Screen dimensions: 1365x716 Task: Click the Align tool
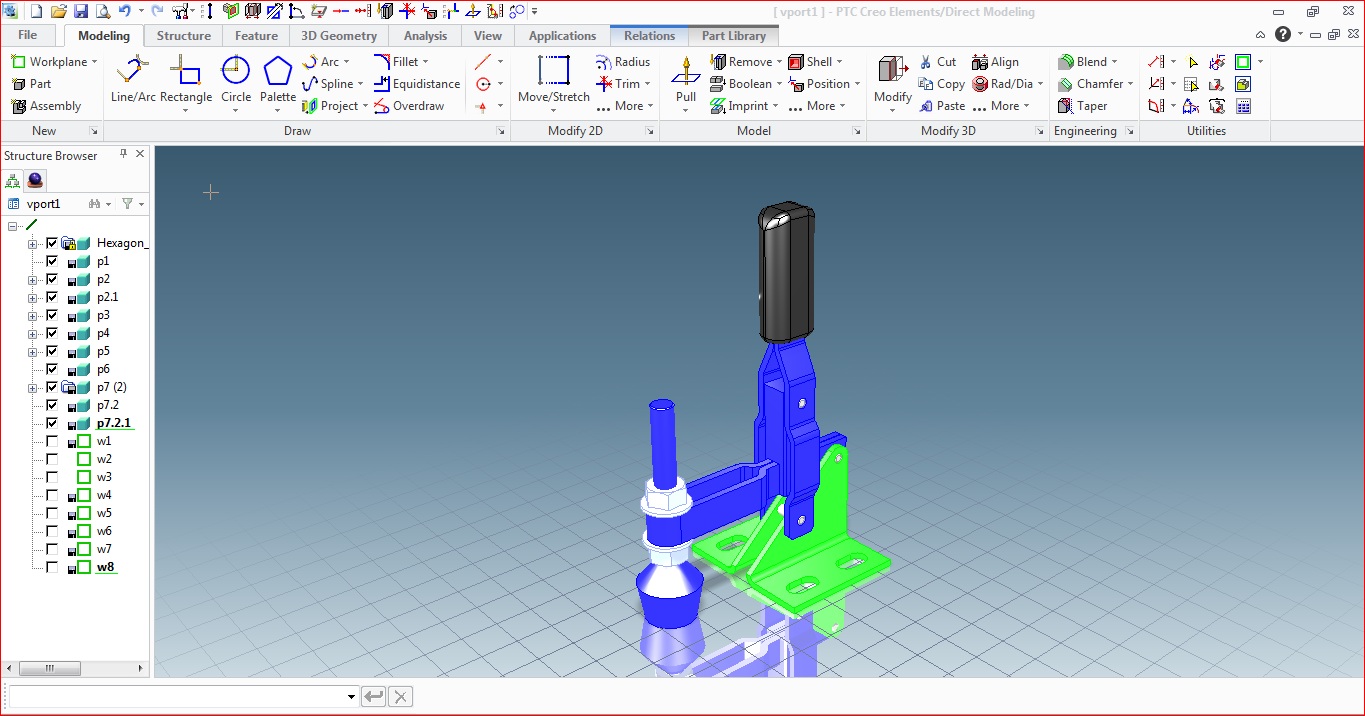click(996, 62)
